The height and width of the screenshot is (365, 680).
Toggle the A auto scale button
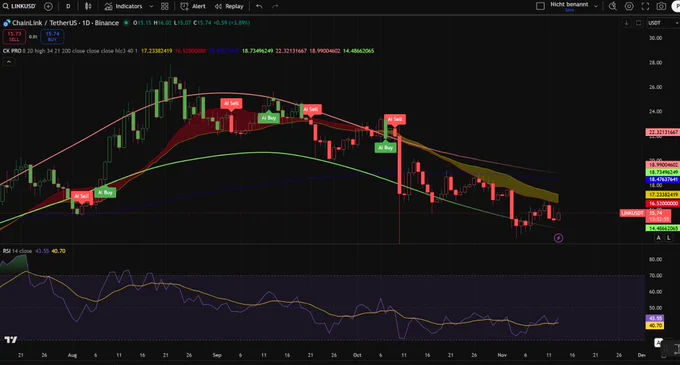[x=658, y=238]
